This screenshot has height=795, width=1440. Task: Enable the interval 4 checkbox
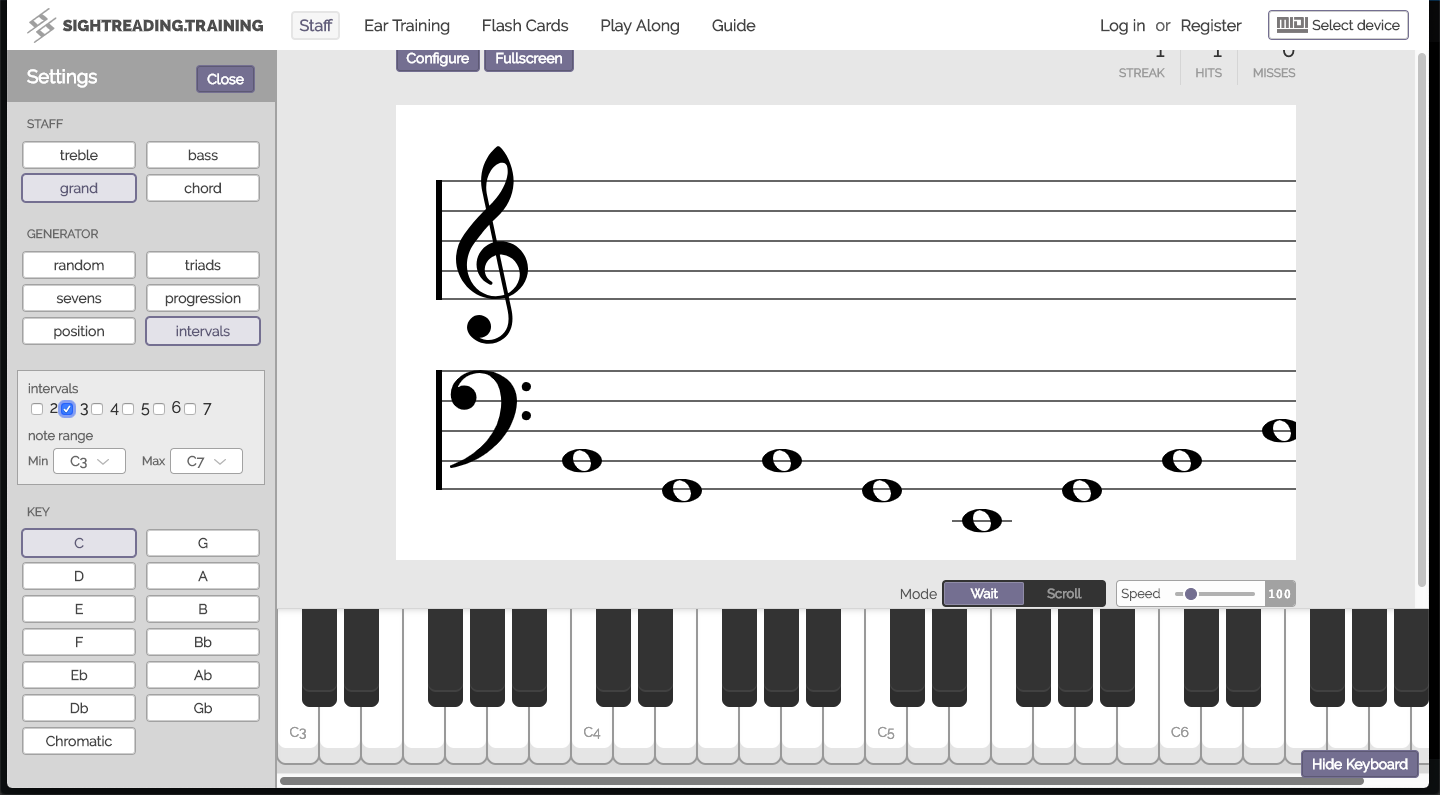point(97,409)
